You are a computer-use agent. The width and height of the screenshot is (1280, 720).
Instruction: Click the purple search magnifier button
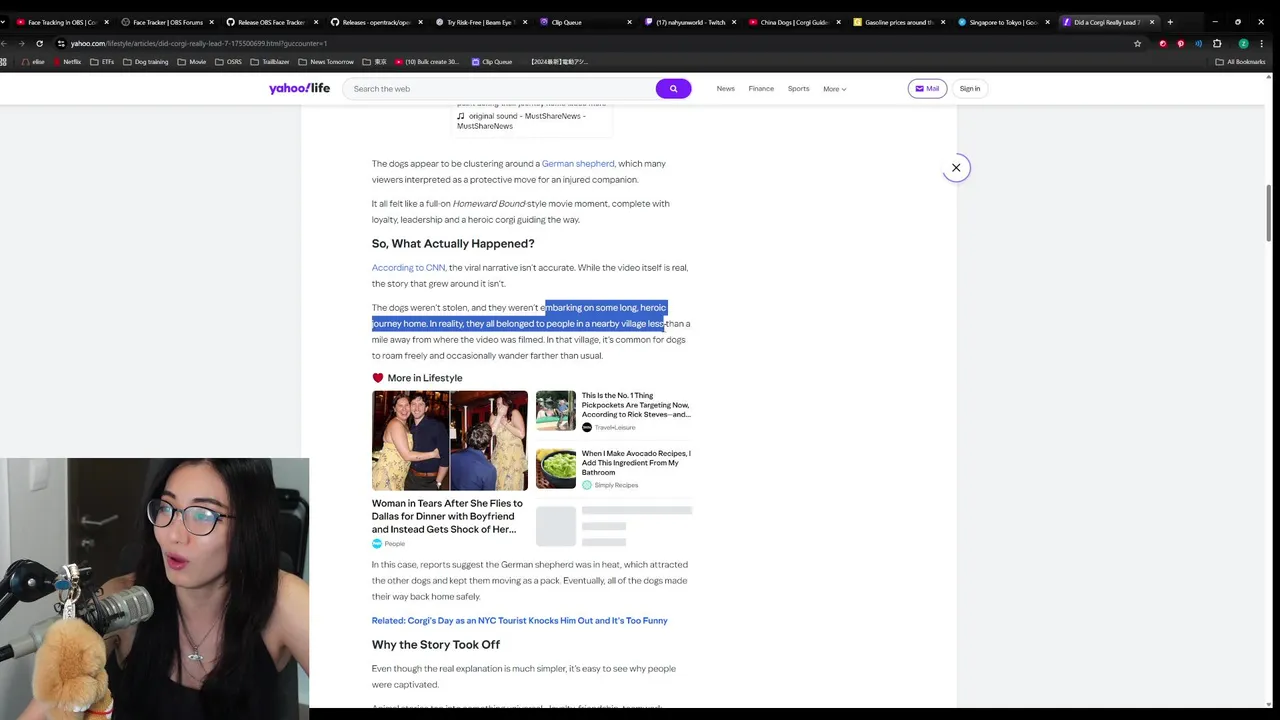click(673, 89)
